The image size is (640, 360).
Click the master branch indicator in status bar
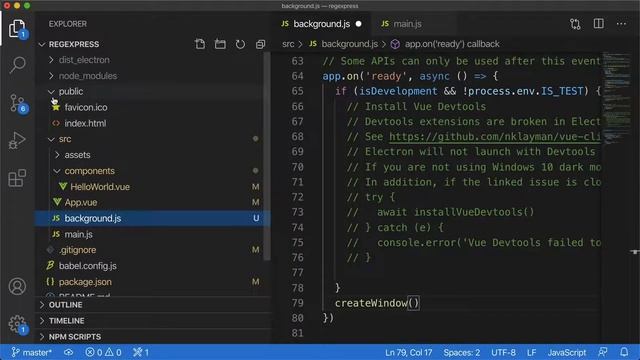[32, 352]
